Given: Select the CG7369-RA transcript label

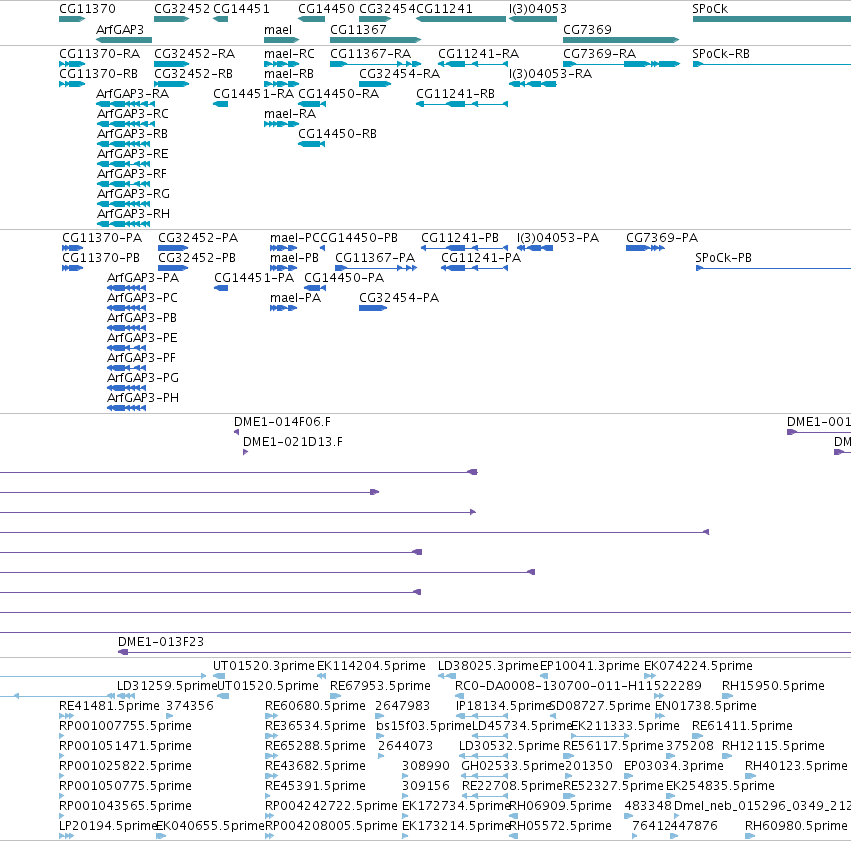Looking at the screenshot, I should click(x=599, y=54).
